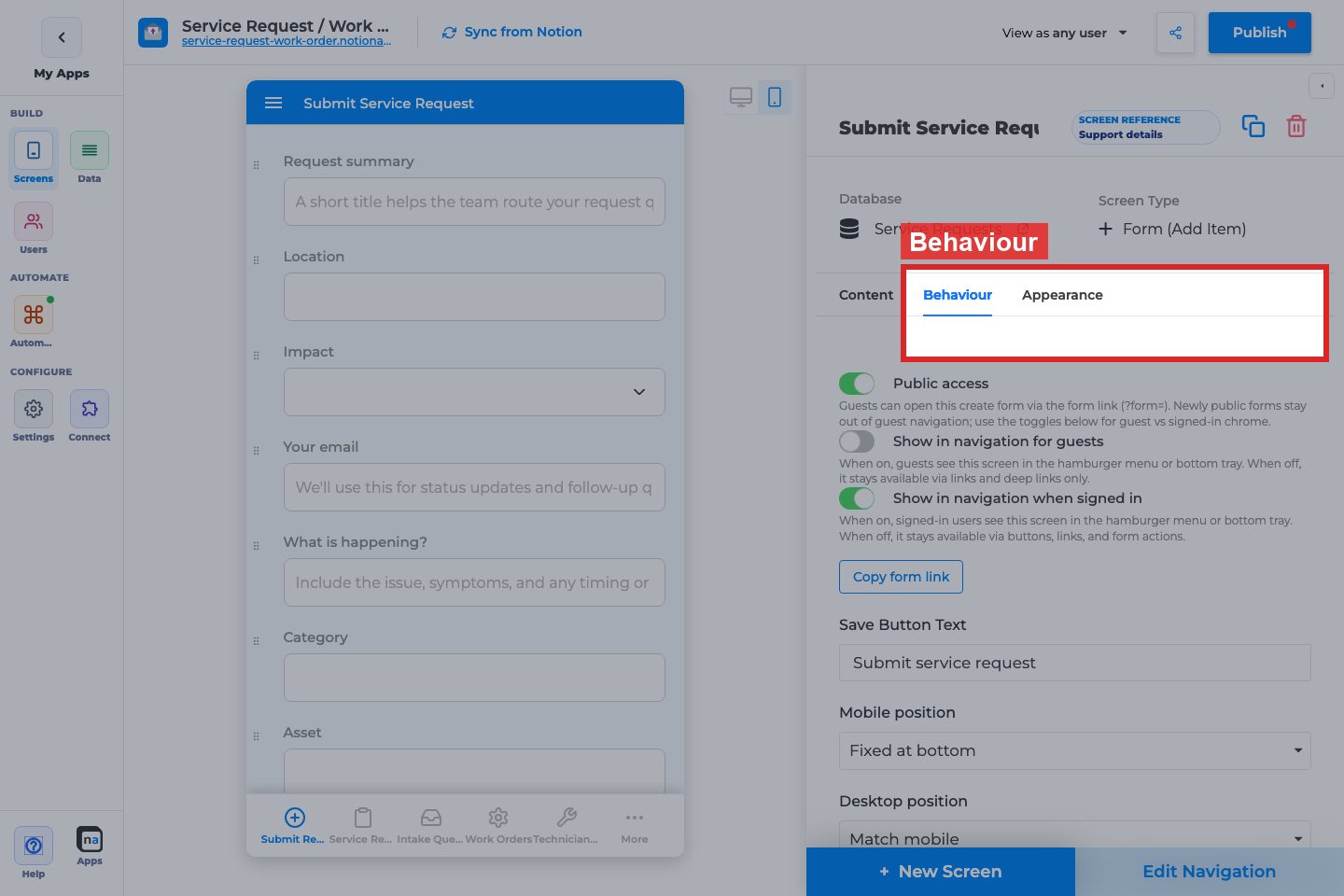The image size is (1344, 896).
Task: Open the Screens builder section
Action: [x=34, y=158]
